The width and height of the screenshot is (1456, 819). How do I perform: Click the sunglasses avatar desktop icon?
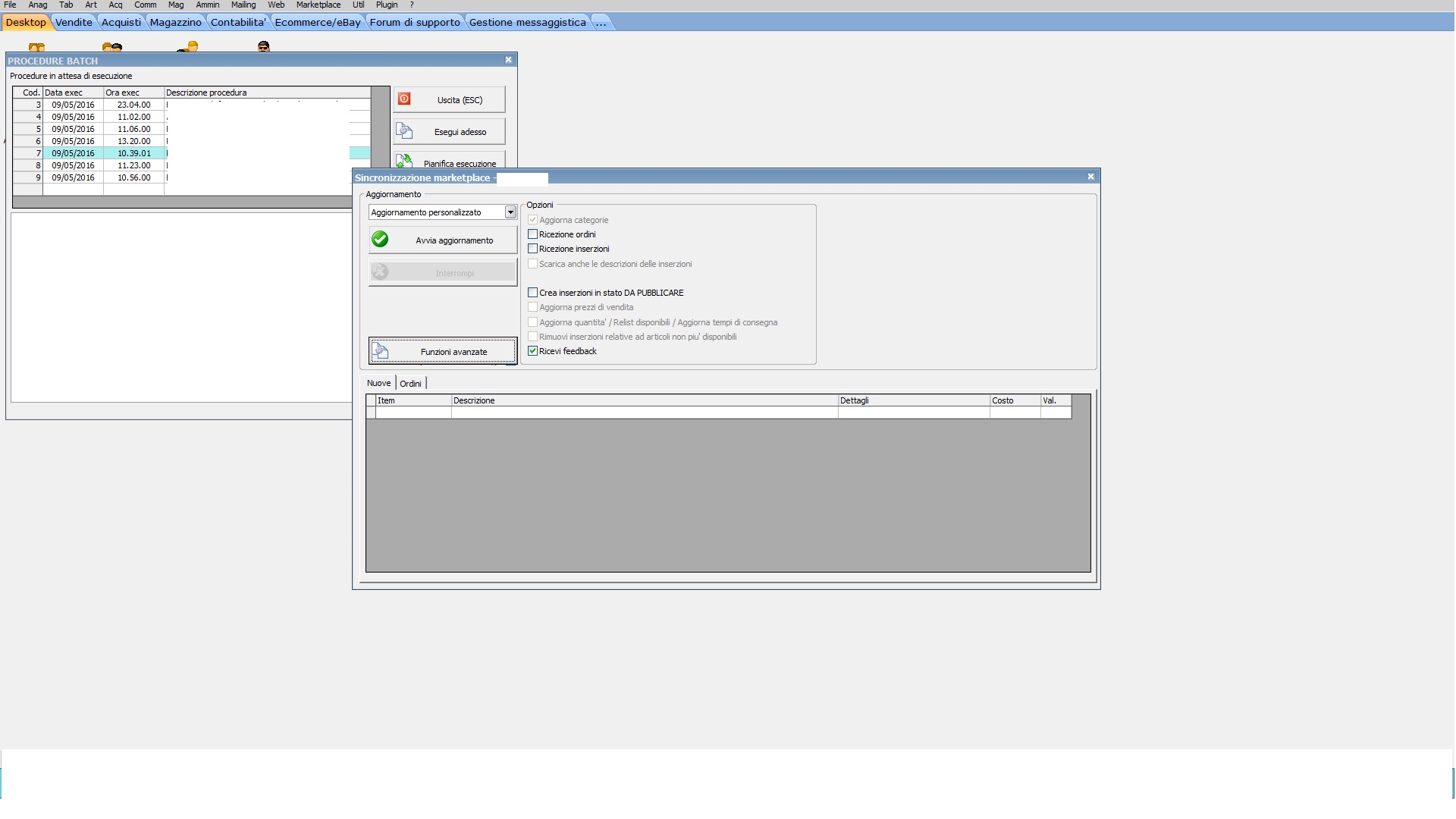coord(263,47)
